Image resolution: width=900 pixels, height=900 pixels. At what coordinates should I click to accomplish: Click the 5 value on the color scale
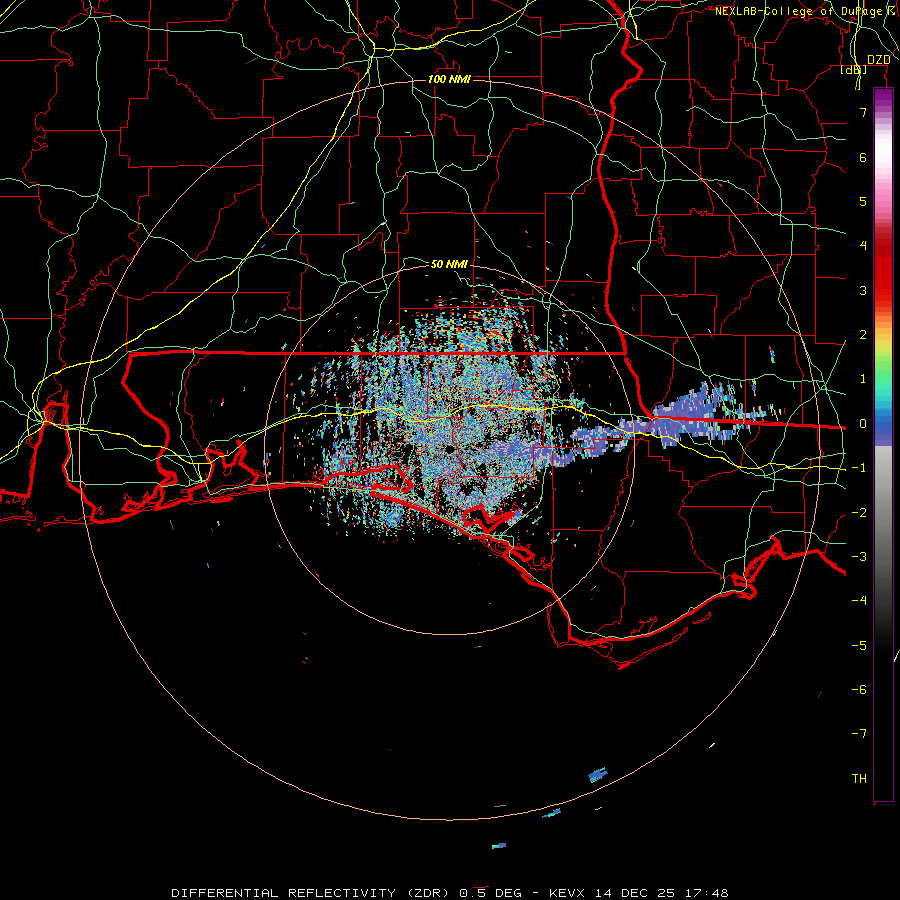(863, 201)
